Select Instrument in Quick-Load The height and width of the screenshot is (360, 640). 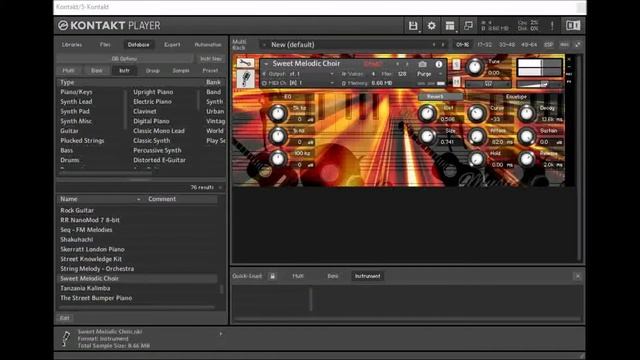367,276
